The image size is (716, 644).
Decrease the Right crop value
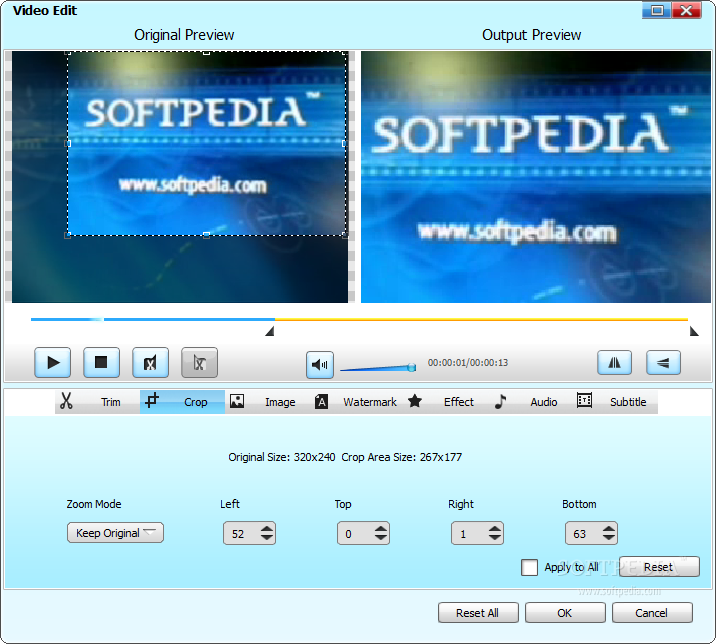(495, 538)
